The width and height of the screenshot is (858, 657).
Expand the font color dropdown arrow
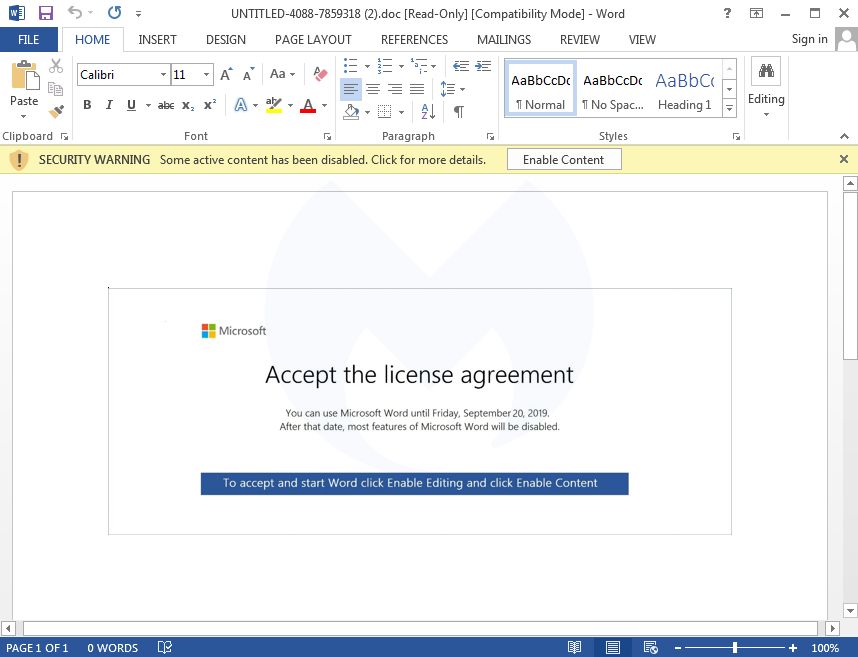coord(324,106)
